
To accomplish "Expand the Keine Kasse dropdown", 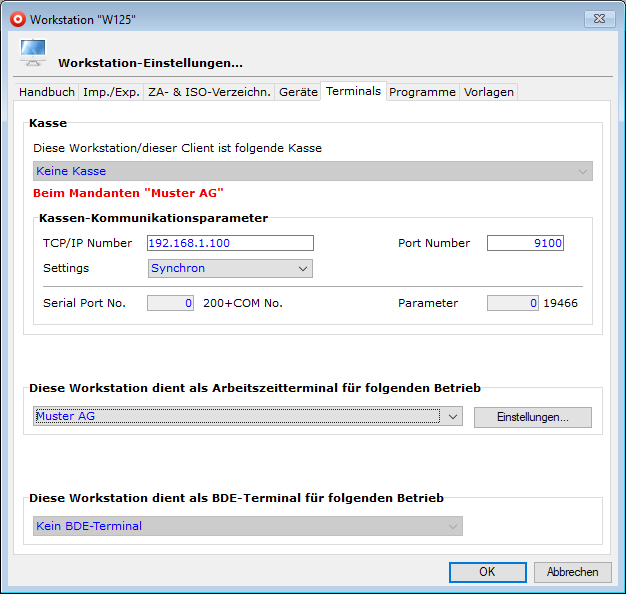I will (x=312, y=171).
